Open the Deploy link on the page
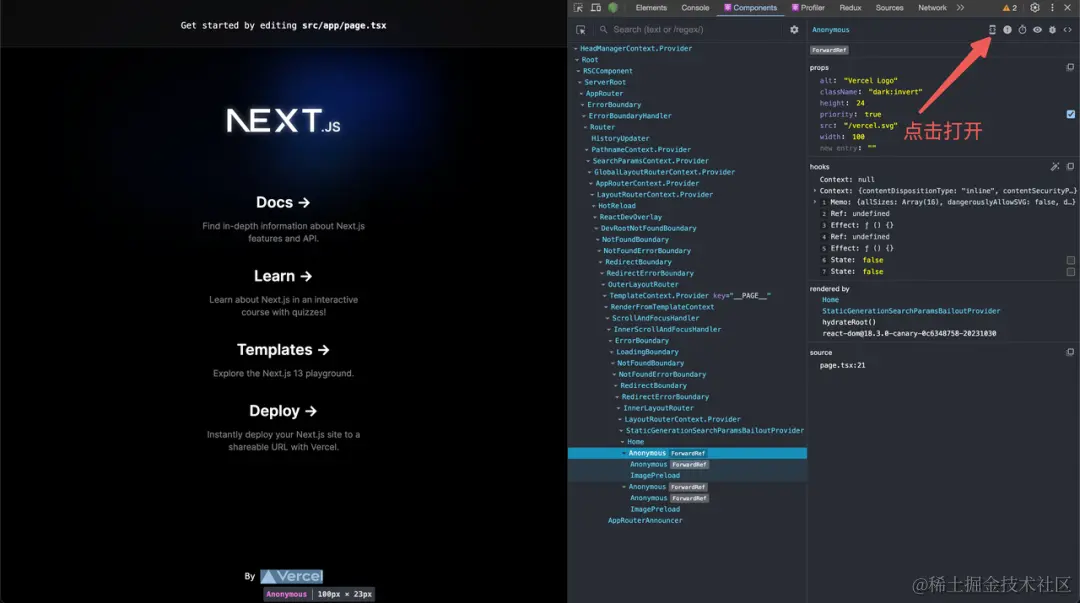 pyautogui.click(x=283, y=411)
